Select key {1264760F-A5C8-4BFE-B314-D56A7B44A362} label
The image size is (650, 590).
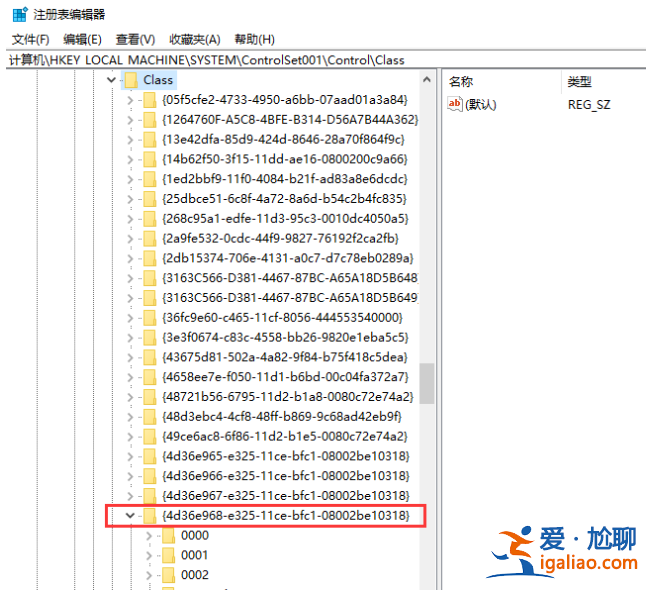tap(290, 120)
